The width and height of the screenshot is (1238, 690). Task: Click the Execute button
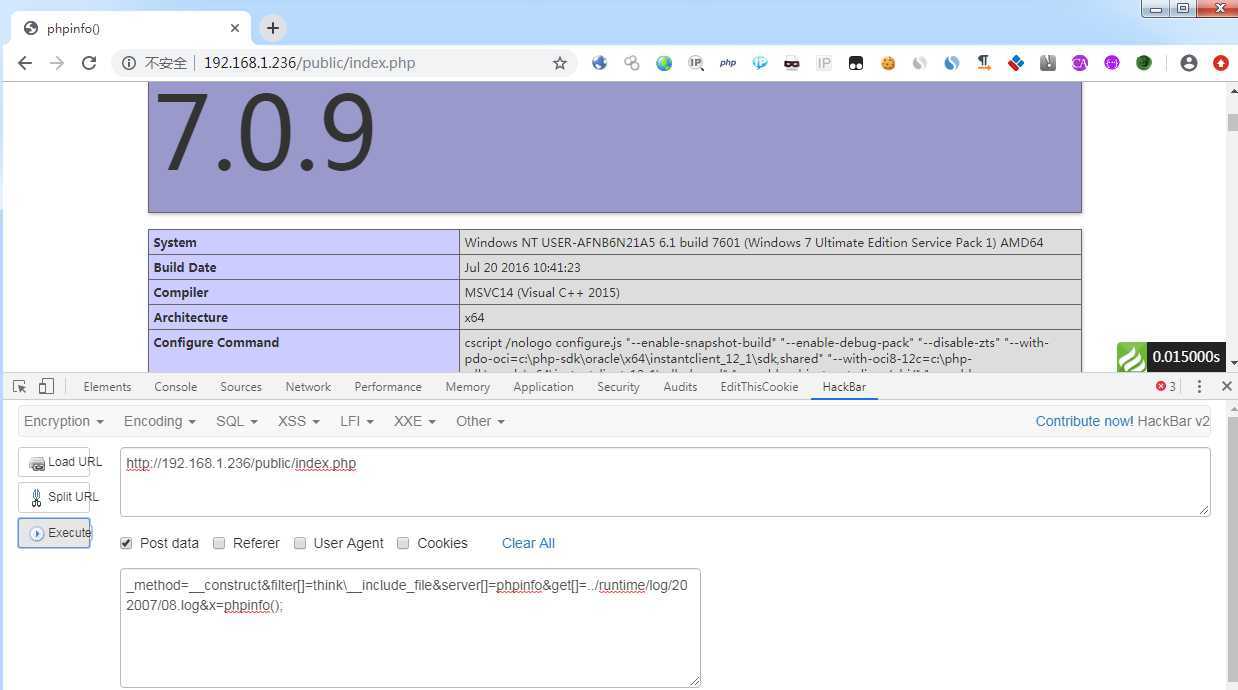(x=54, y=533)
